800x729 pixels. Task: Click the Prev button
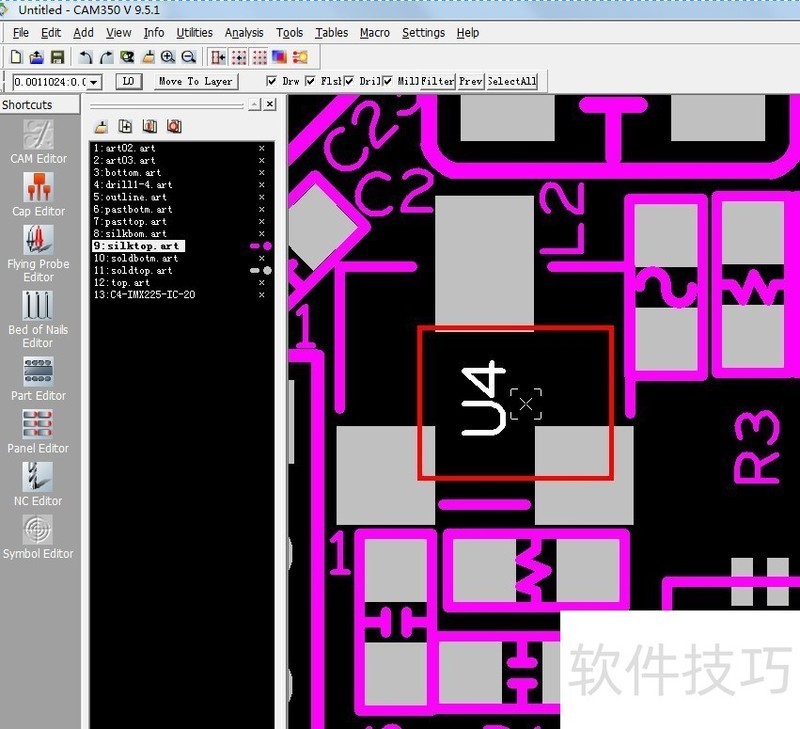(470, 81)
